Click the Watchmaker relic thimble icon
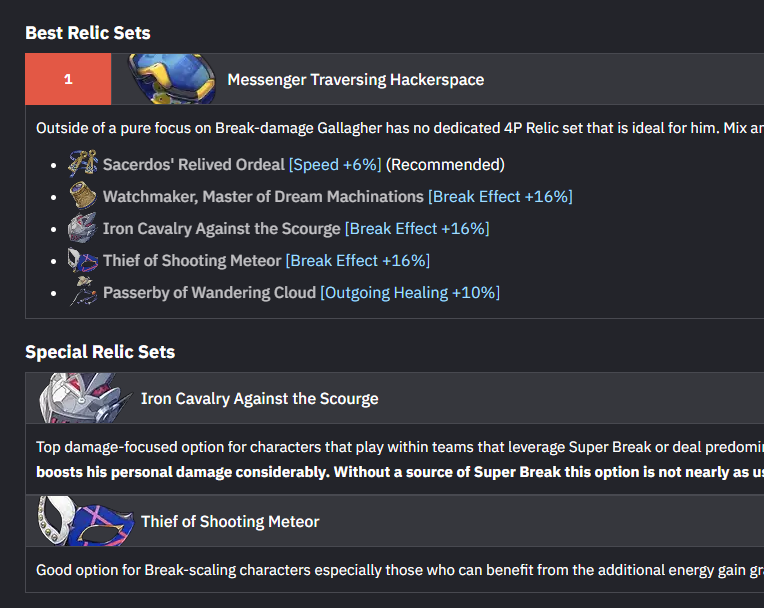 [x=83, y=195]
